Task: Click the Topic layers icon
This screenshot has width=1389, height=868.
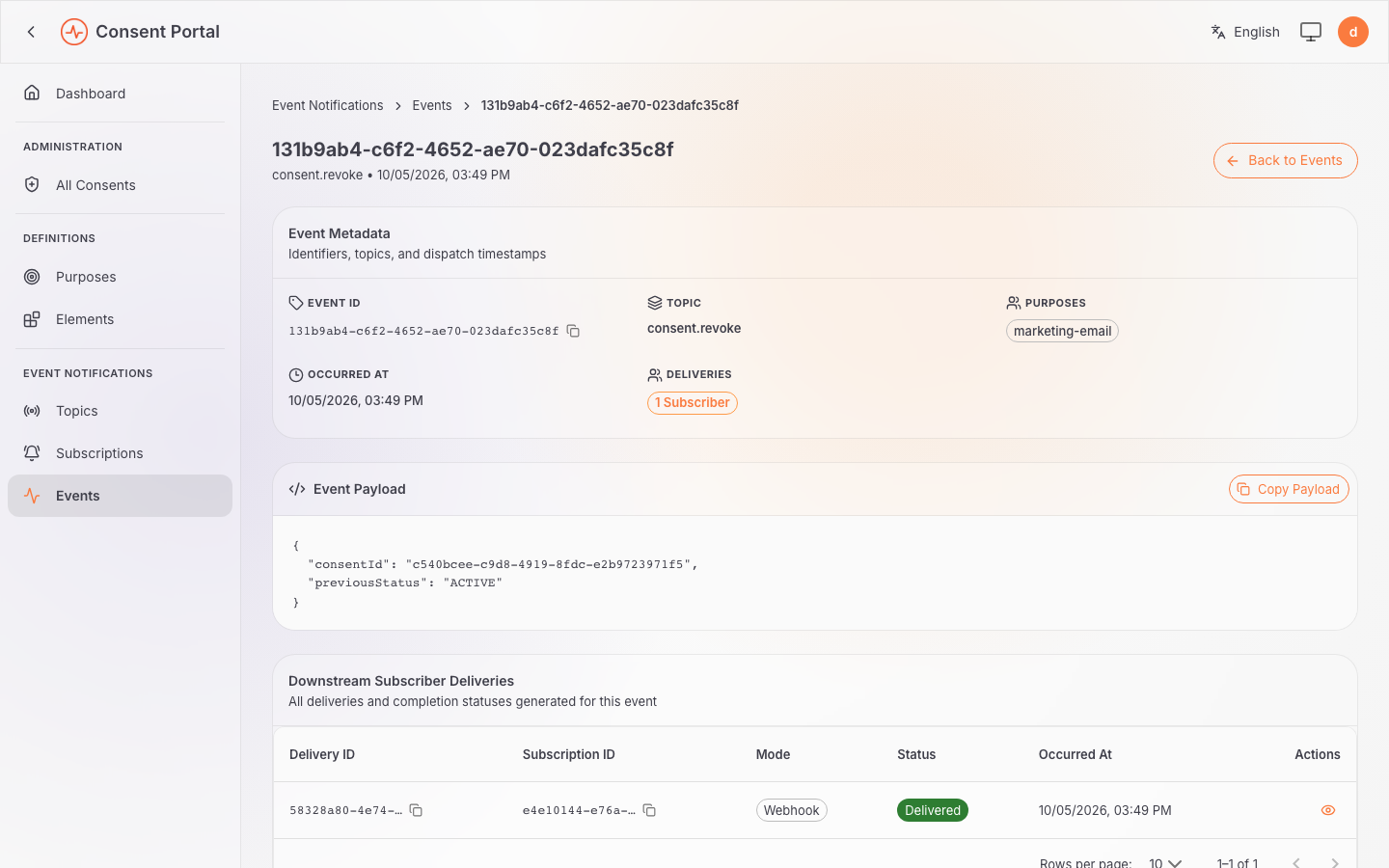Action: tap(654, 303)
